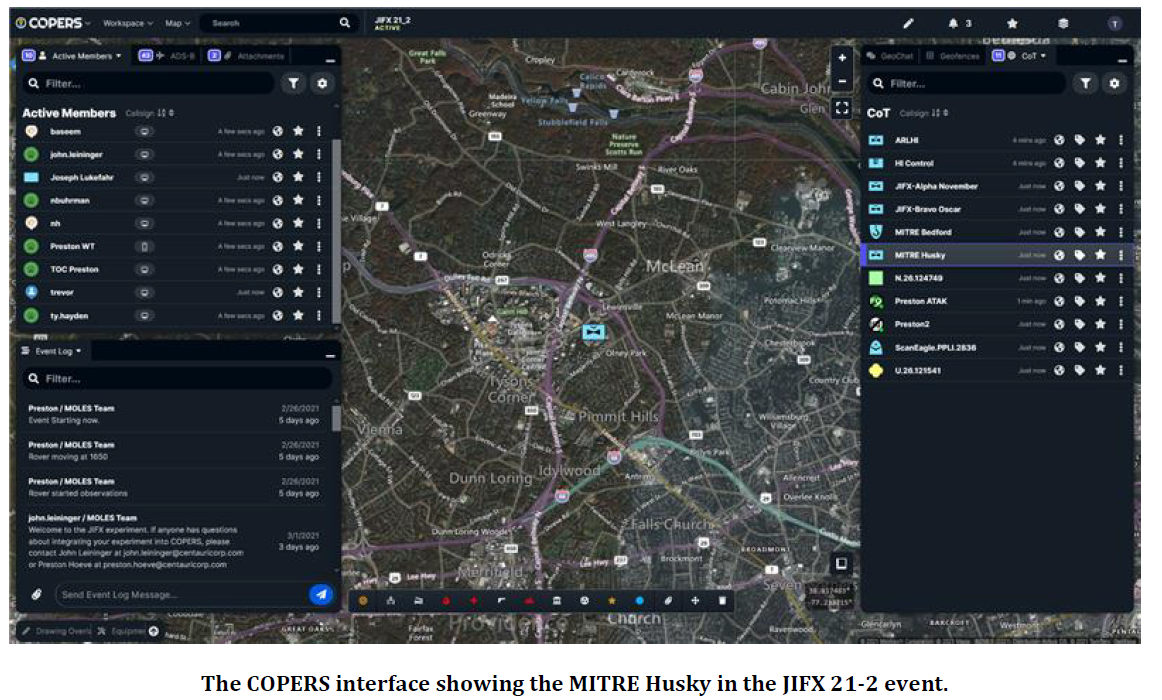Toggle baseem member status switch
The width and height of the screenshot is (1162, 700).
(x=145, y=131)
